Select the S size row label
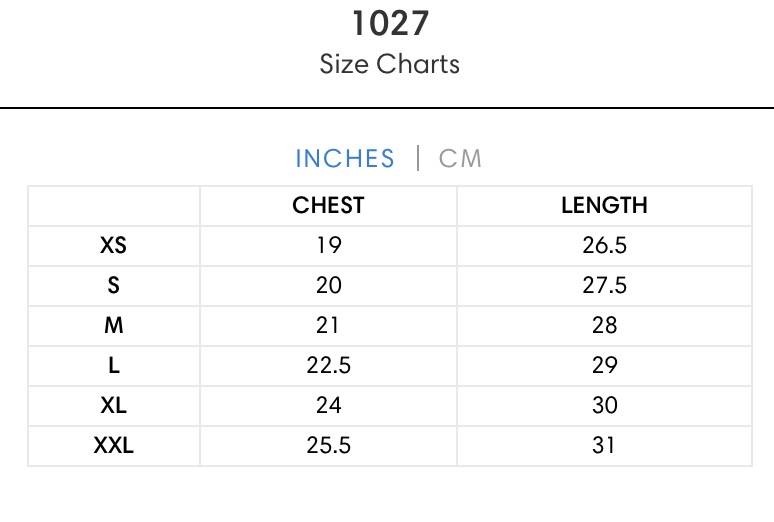The width and height of the screenshot is (774, 522). pyautogui.click(x=114, y=285)
